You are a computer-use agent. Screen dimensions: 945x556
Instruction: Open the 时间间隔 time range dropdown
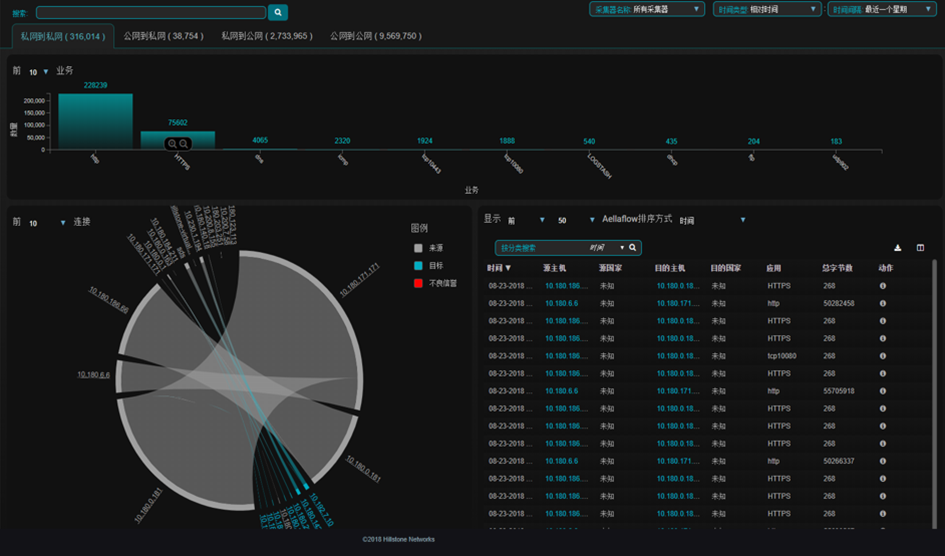pyautogui.click(x=882, y=9)
